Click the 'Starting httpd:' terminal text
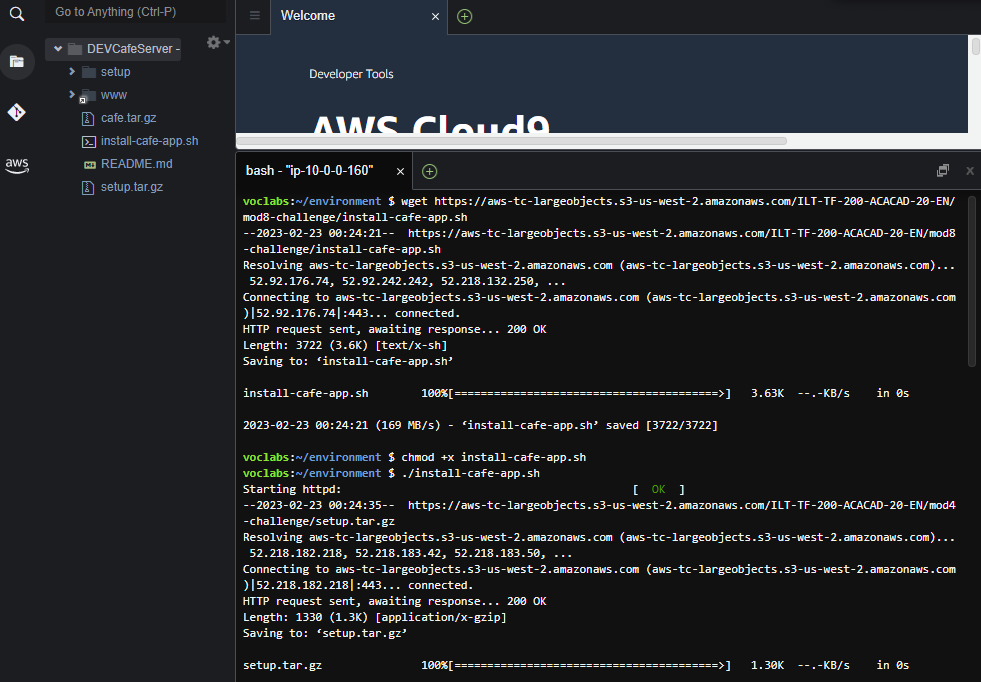This screenshot has width=981, height=682. click(x=292, y=489)
